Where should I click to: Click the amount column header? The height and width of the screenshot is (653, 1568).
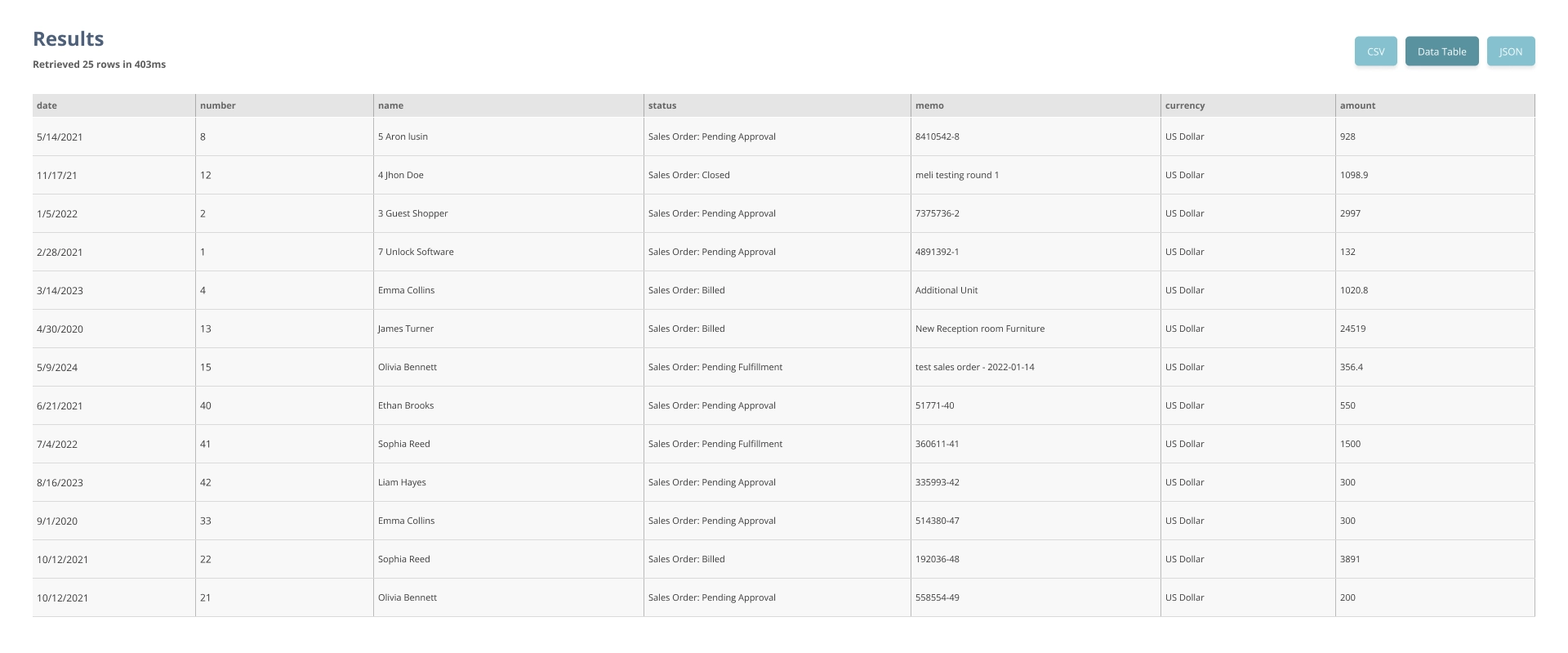click(x=1357, y=105)
